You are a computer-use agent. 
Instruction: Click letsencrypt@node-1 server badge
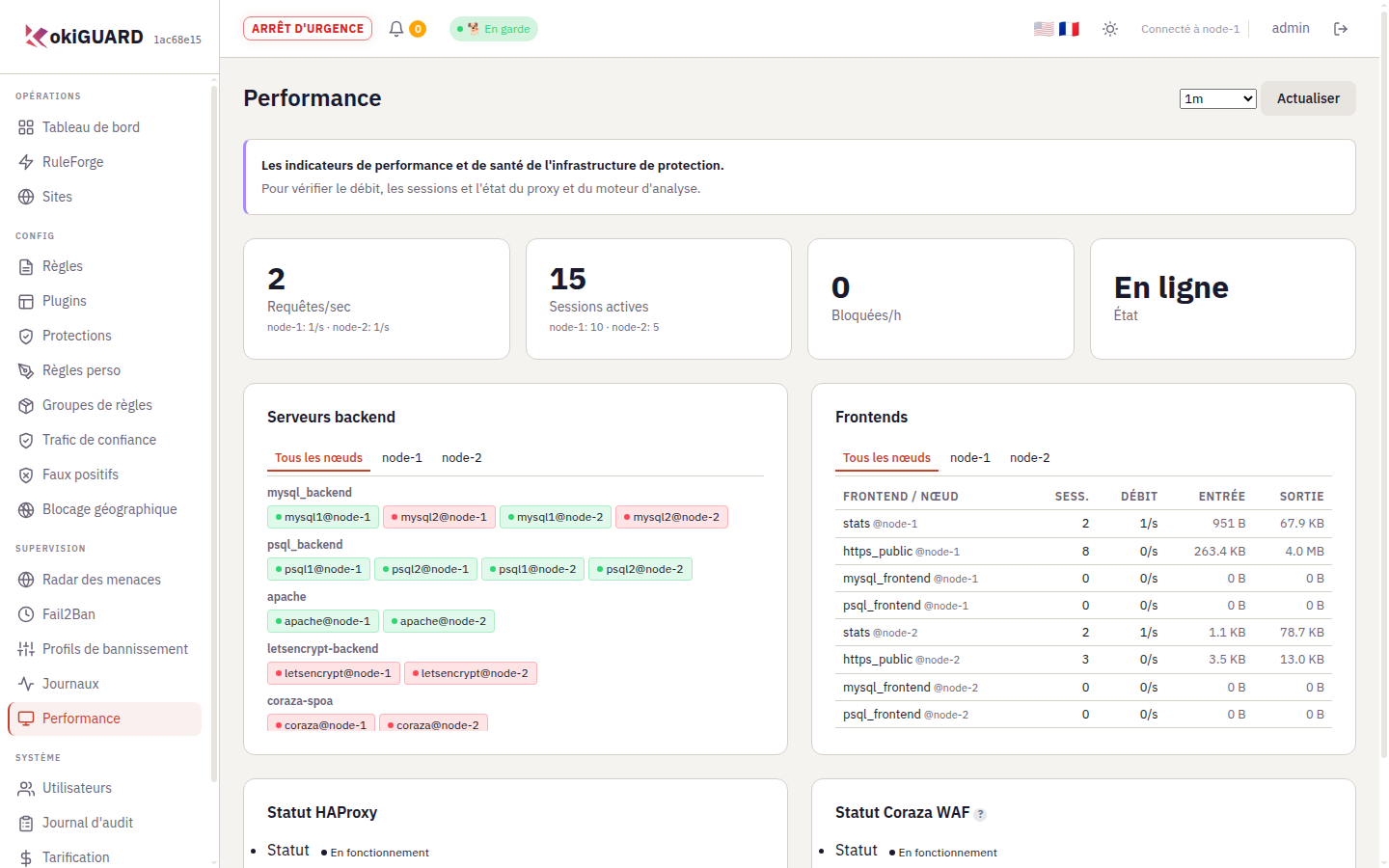[x=334, y=673]
